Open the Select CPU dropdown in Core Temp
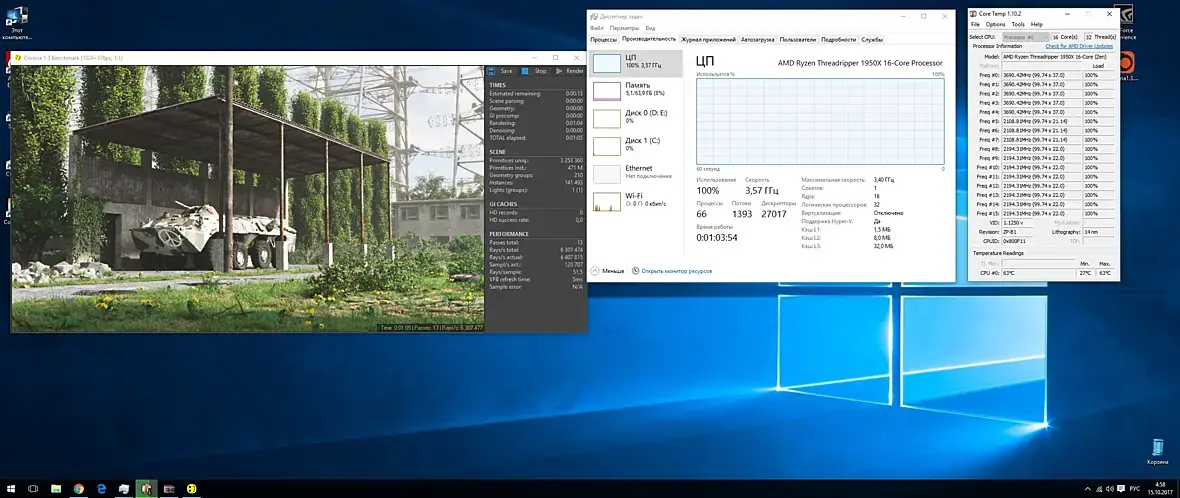 [x=1026, y=36]
